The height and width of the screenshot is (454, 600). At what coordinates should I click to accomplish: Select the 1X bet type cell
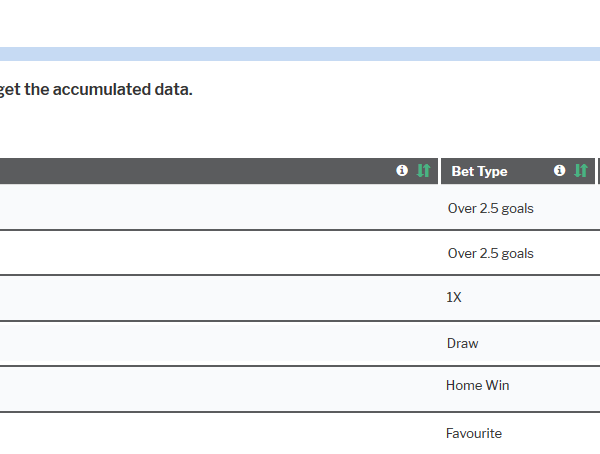tap(454, 297)
